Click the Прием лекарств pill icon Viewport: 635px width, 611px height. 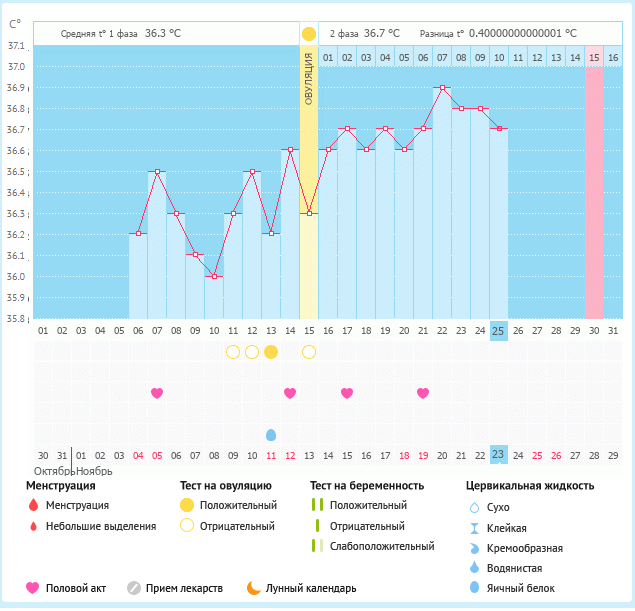tap(134, 588)
